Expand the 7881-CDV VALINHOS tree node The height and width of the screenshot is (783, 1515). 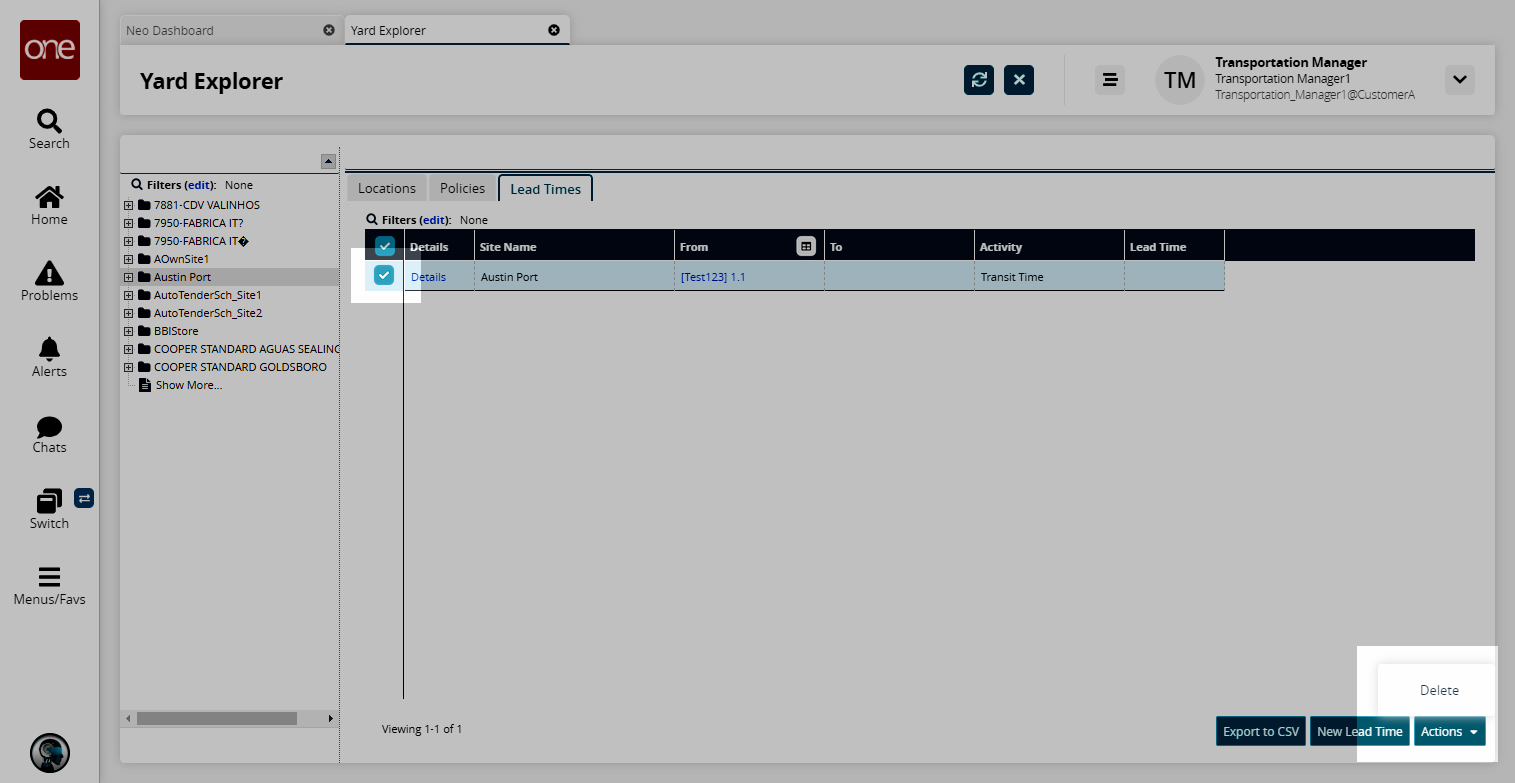tap(128, 205)
